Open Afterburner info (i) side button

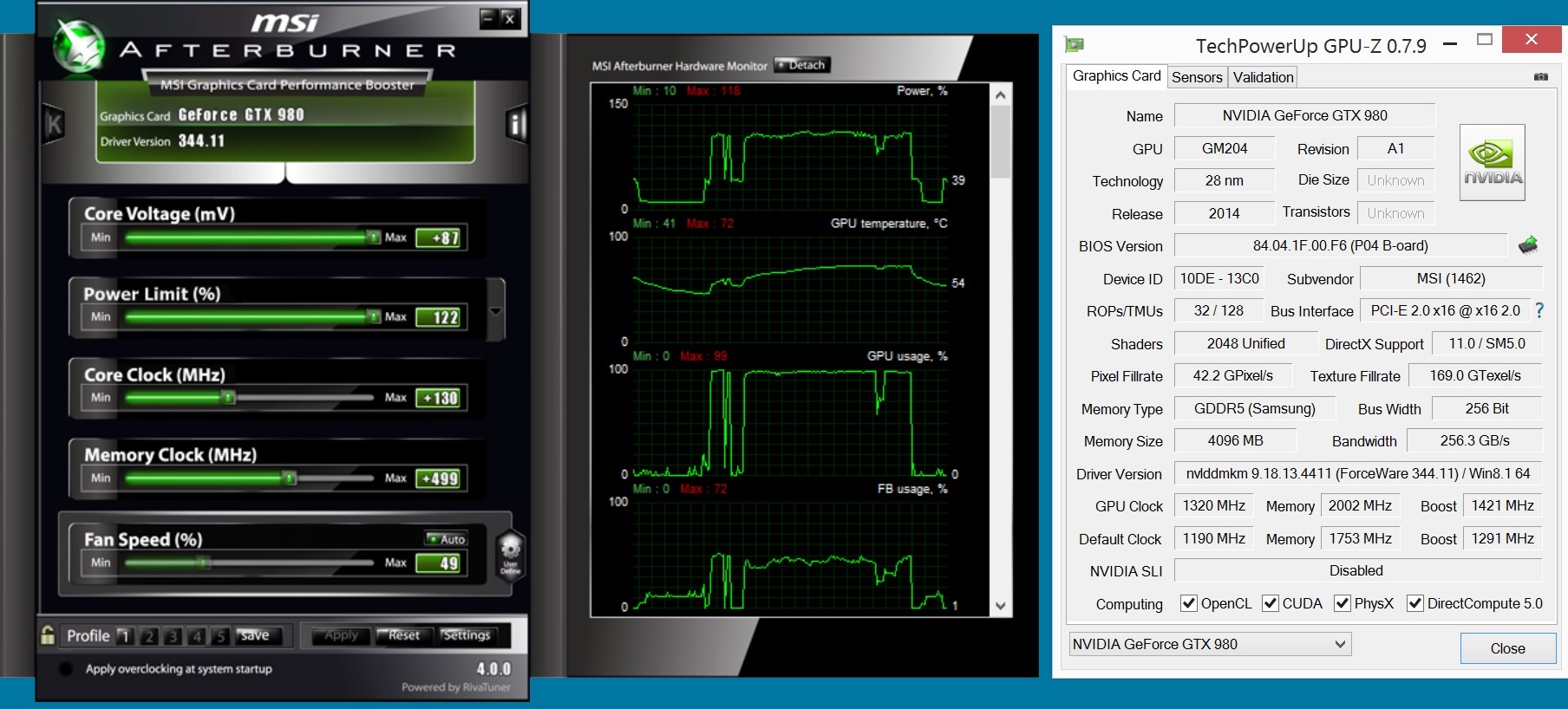click(x=517, y=125)
